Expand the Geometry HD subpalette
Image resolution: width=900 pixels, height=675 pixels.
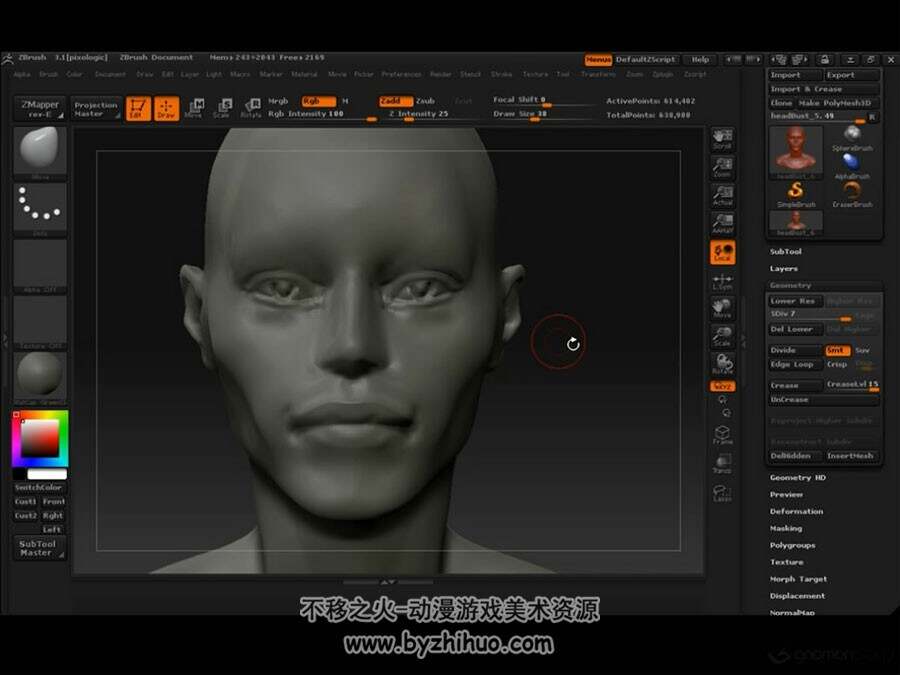pyautogui.click(x=798, y=478)
